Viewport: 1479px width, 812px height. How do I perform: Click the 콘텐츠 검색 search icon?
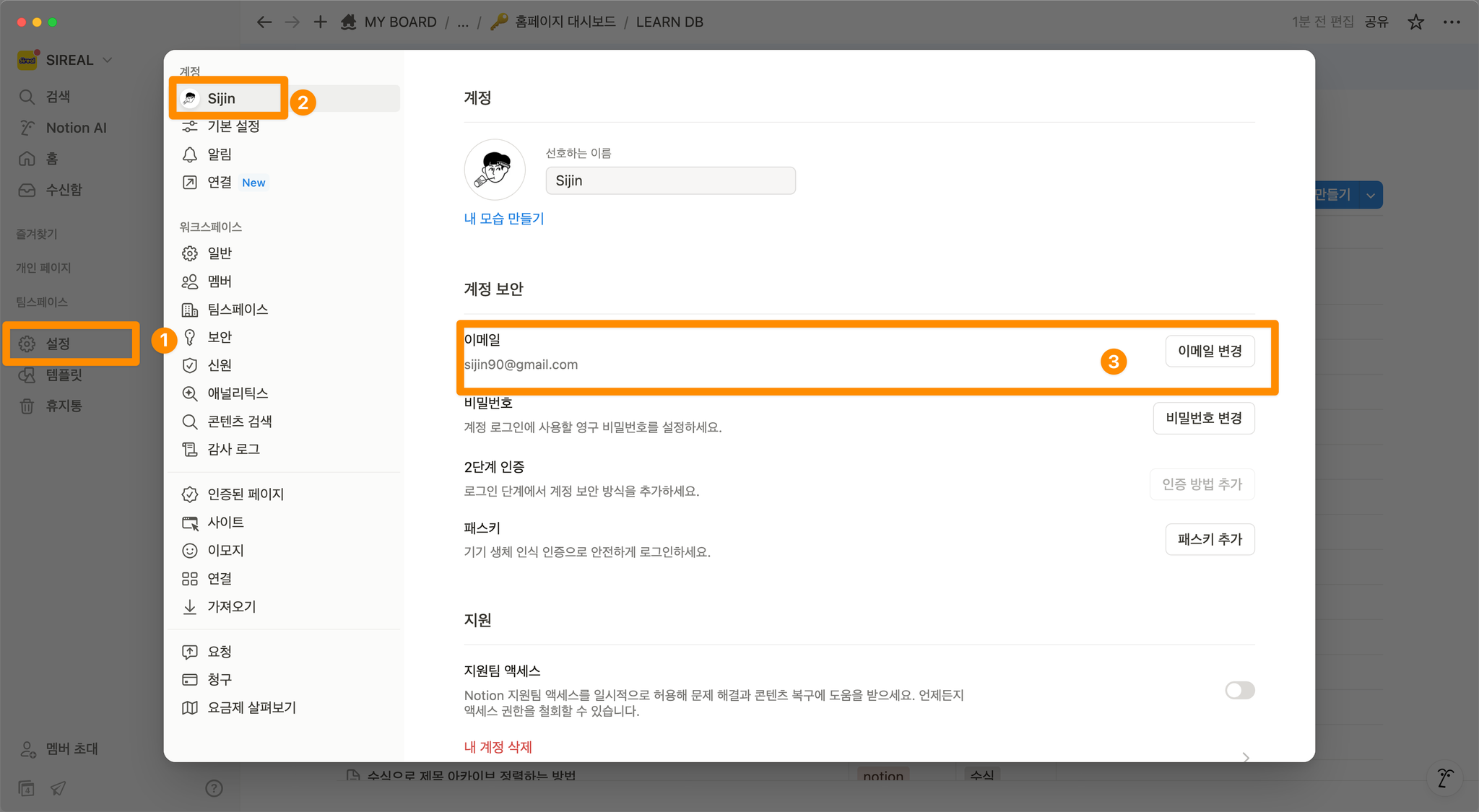[x=189, y=422]
